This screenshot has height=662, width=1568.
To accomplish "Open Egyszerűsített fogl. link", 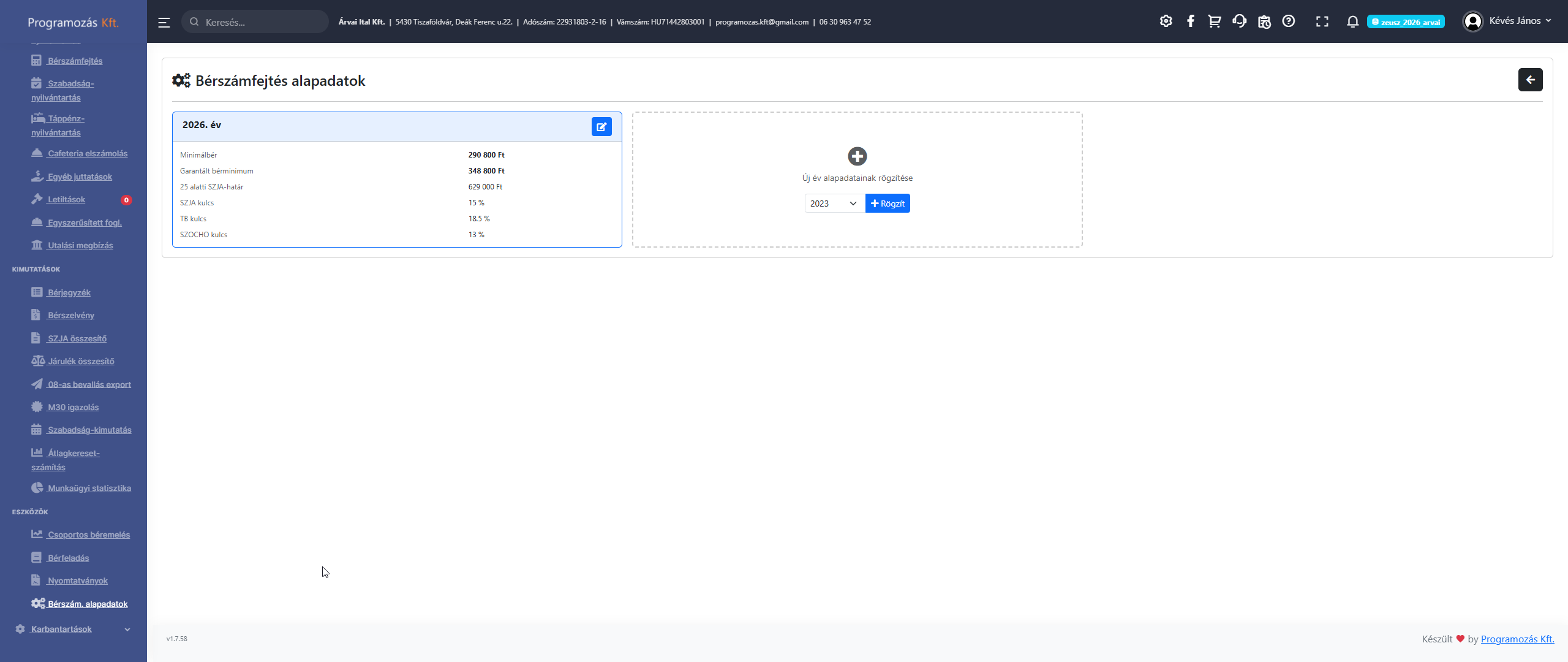I will click(77, 223).
